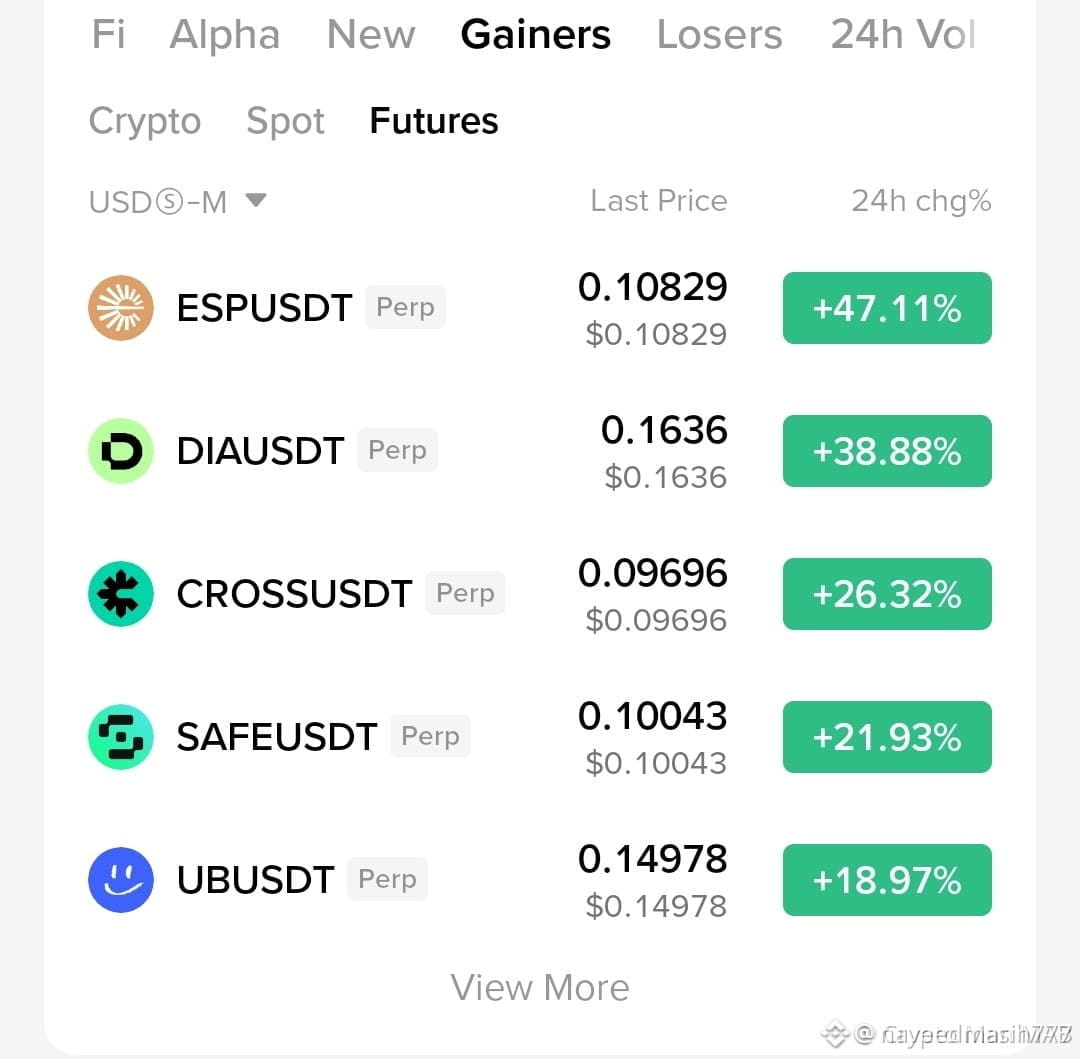Screen dimensions: 1080x1059
Task: Click the +47.11% change badge
Action: click(x=887, y=308)
